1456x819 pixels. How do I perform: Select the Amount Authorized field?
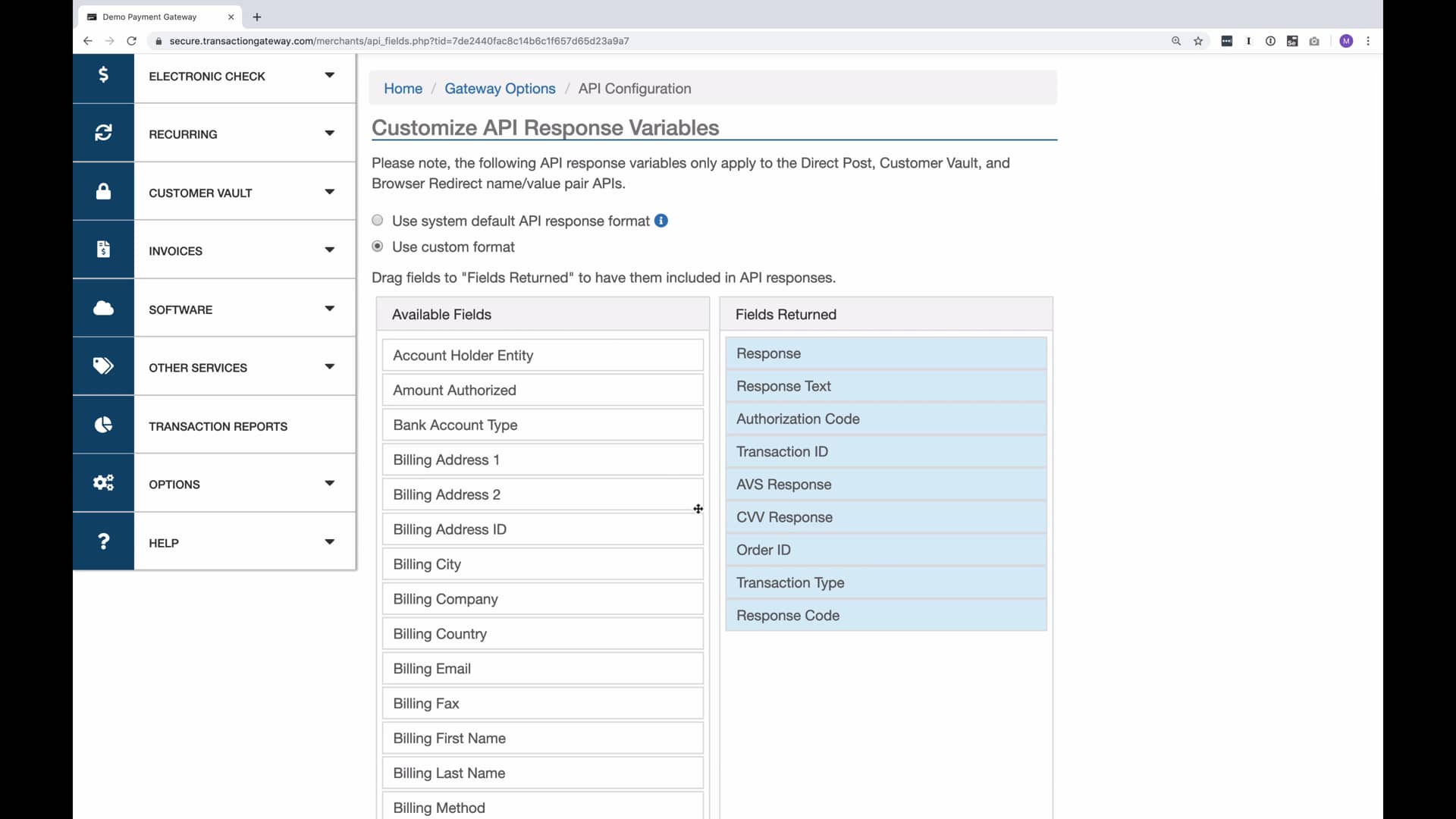coord(543,390)
